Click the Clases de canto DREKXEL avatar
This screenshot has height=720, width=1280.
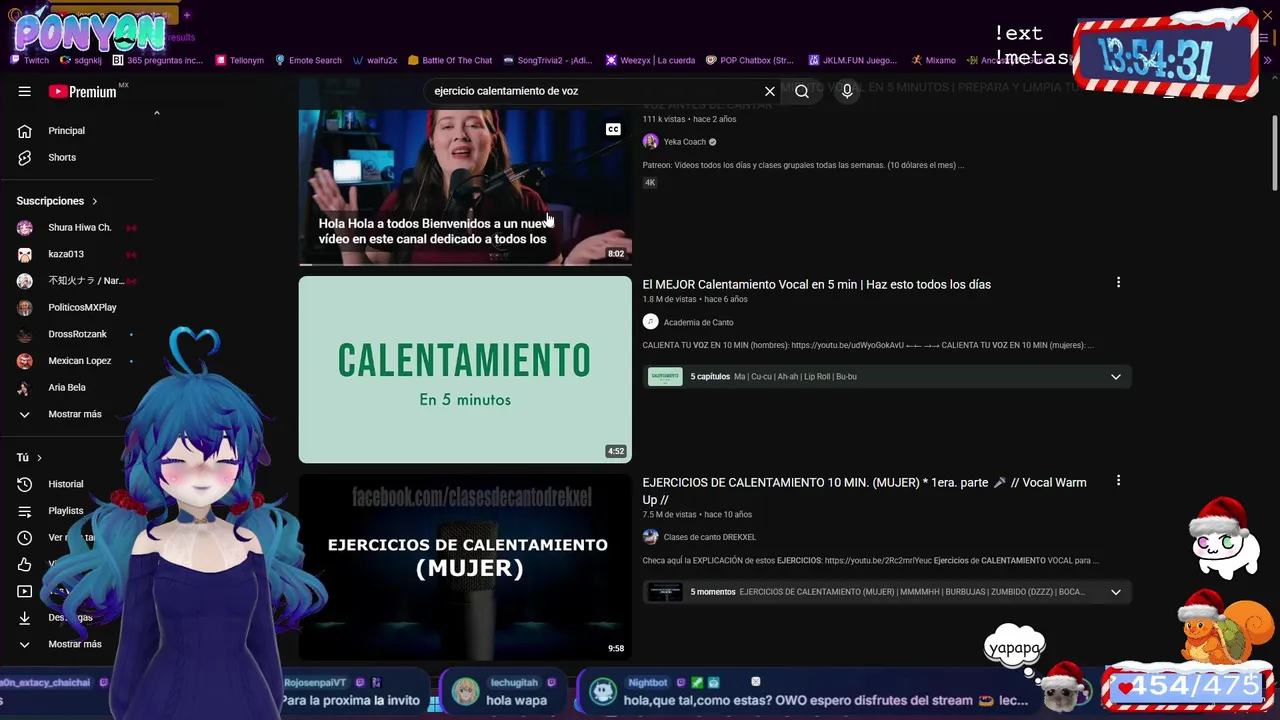pos(650,537)
